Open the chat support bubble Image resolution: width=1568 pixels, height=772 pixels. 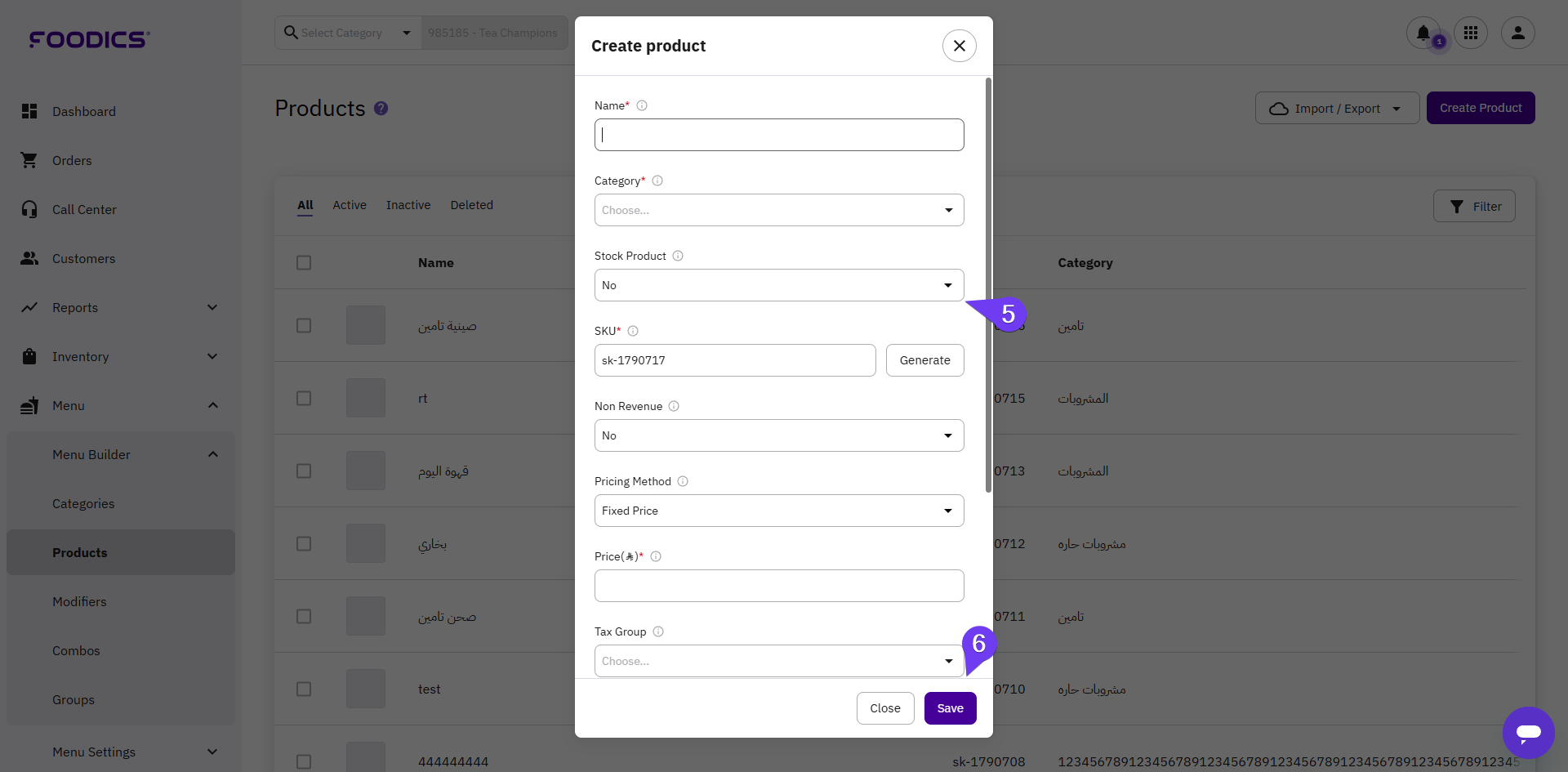coord(1528,732)
